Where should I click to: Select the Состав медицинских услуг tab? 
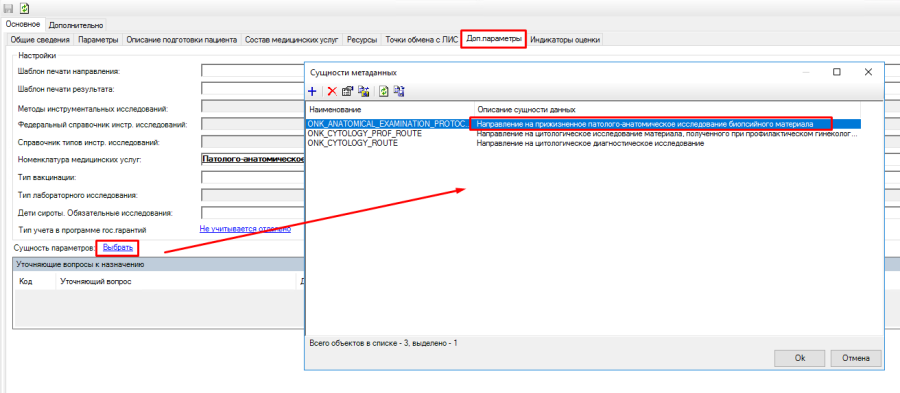pyautogui.click(x=292, y=40)
